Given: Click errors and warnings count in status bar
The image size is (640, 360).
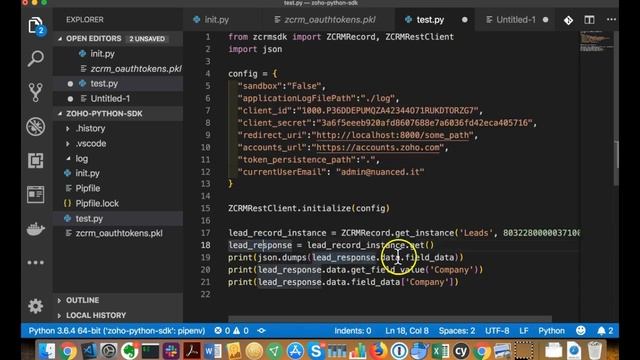Looking at the screenshot, I should coord(231,331).
